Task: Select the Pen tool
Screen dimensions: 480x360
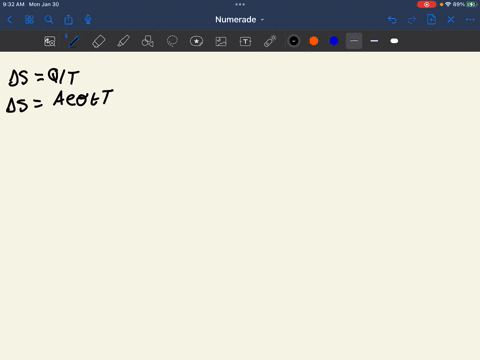Action: (x=74, y=41)
